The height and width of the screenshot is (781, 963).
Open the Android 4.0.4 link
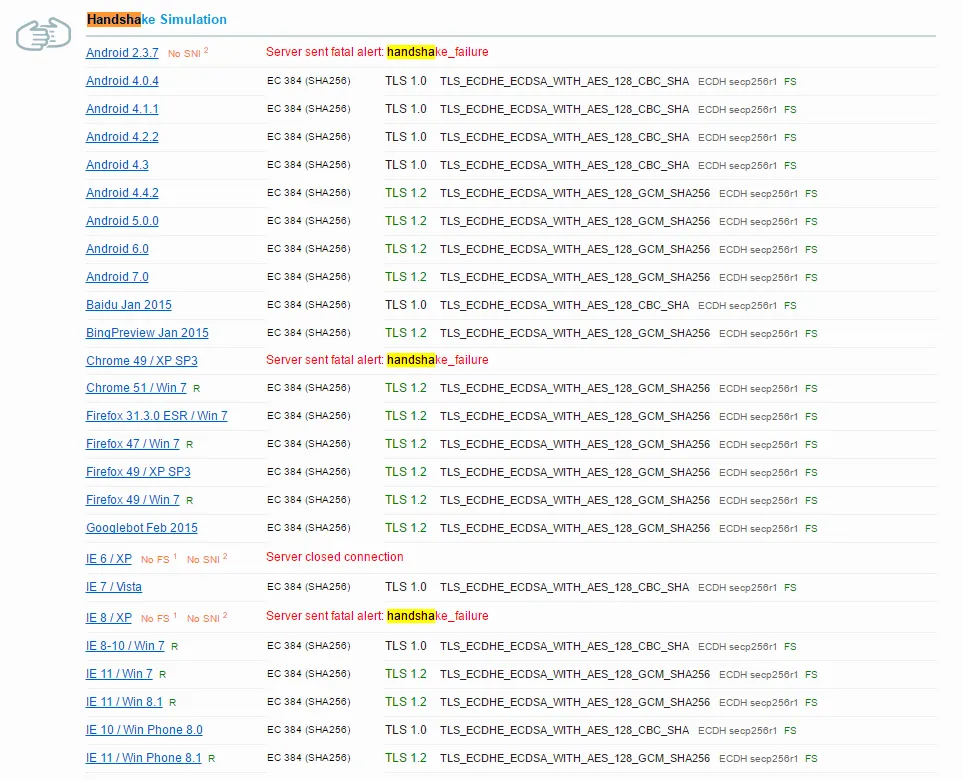coord(122,81)
